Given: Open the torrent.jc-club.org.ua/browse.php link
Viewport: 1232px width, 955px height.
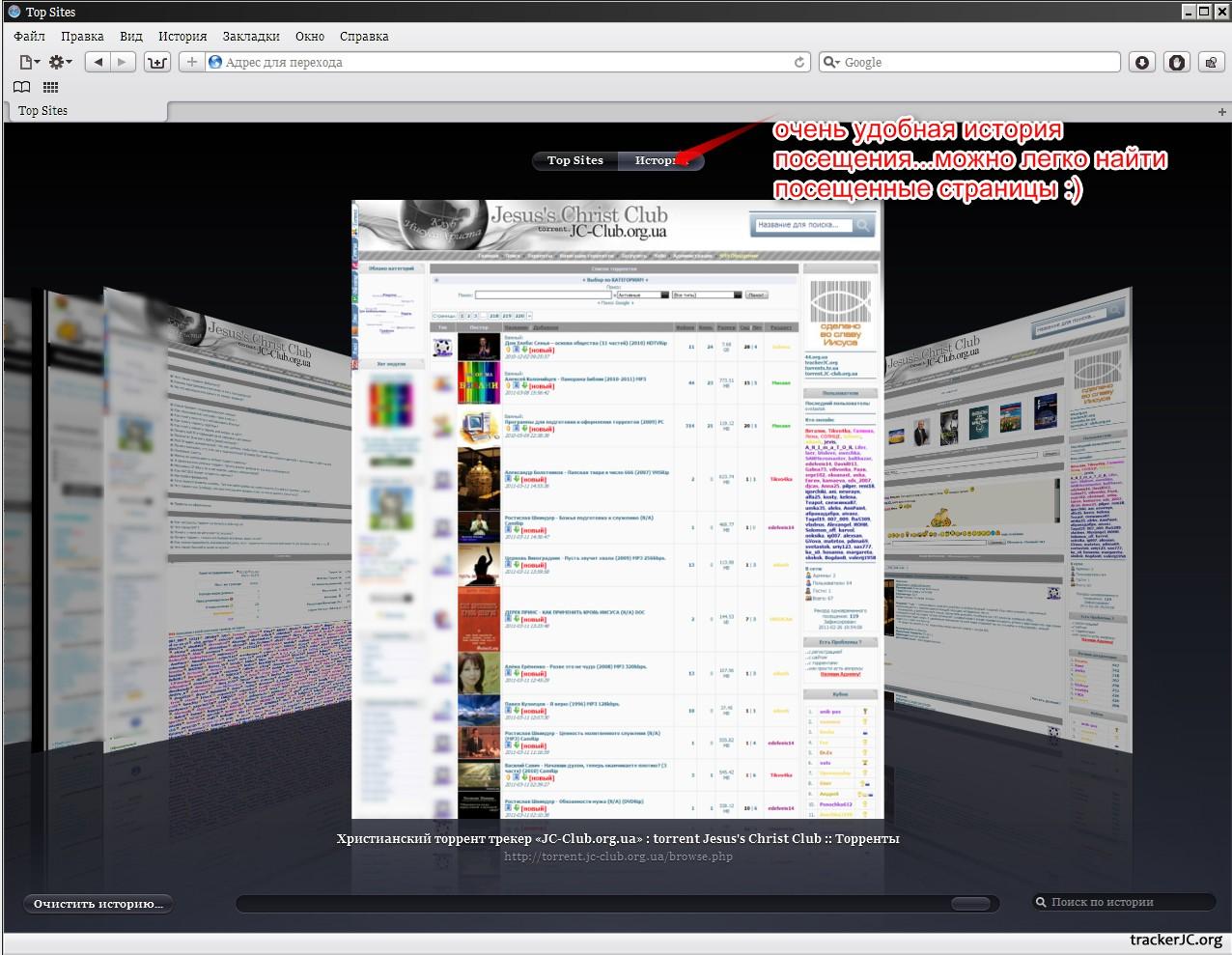Looking at the screenshot, I should (x=618, y=857).
